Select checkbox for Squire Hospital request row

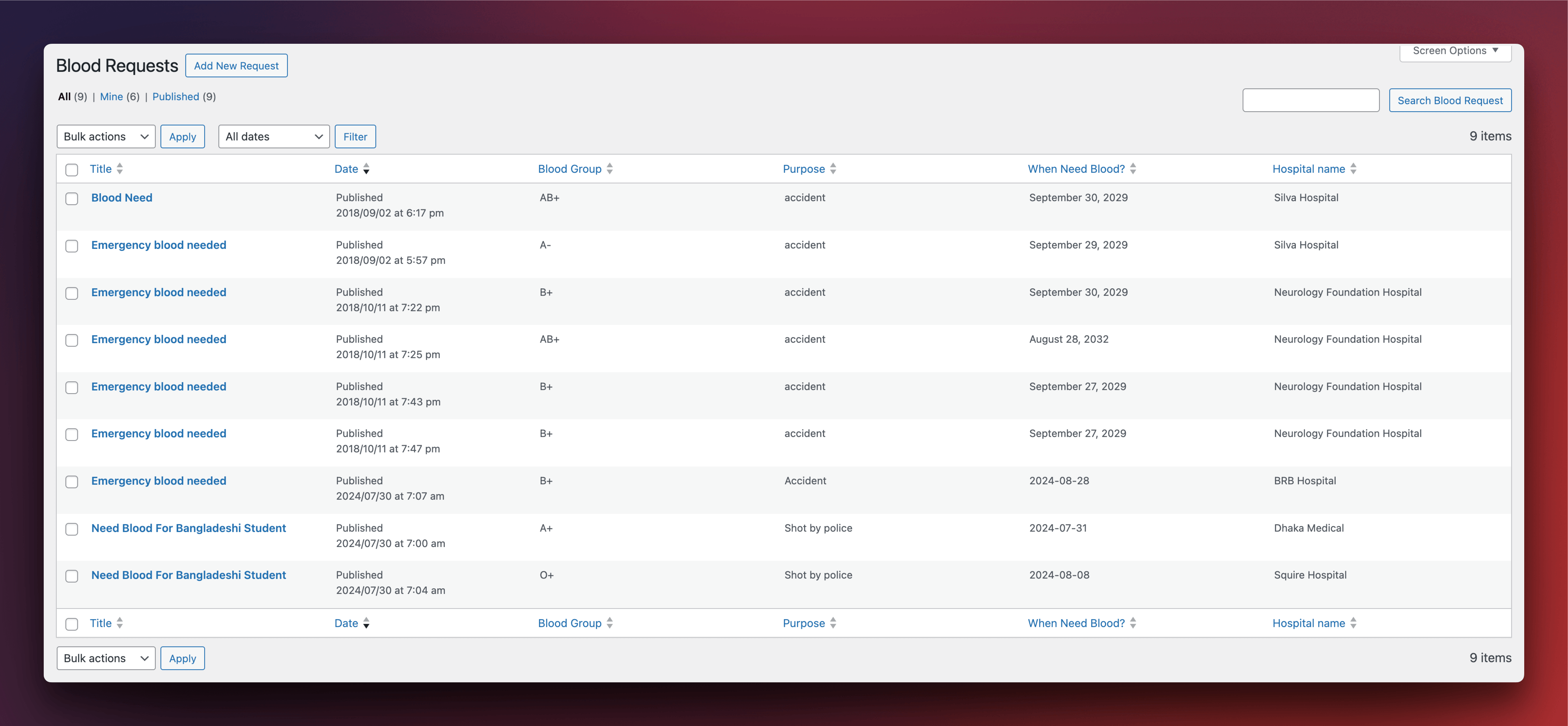tap(72, 576)
